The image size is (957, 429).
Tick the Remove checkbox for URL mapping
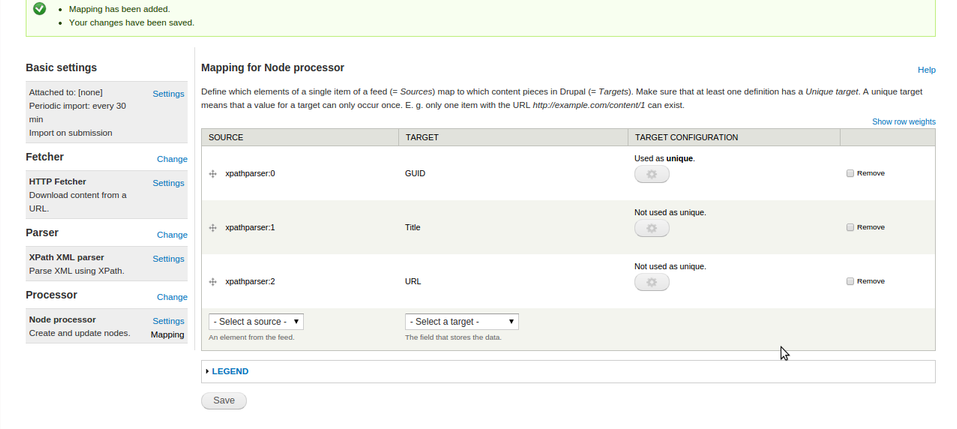[x=850, y=281]
